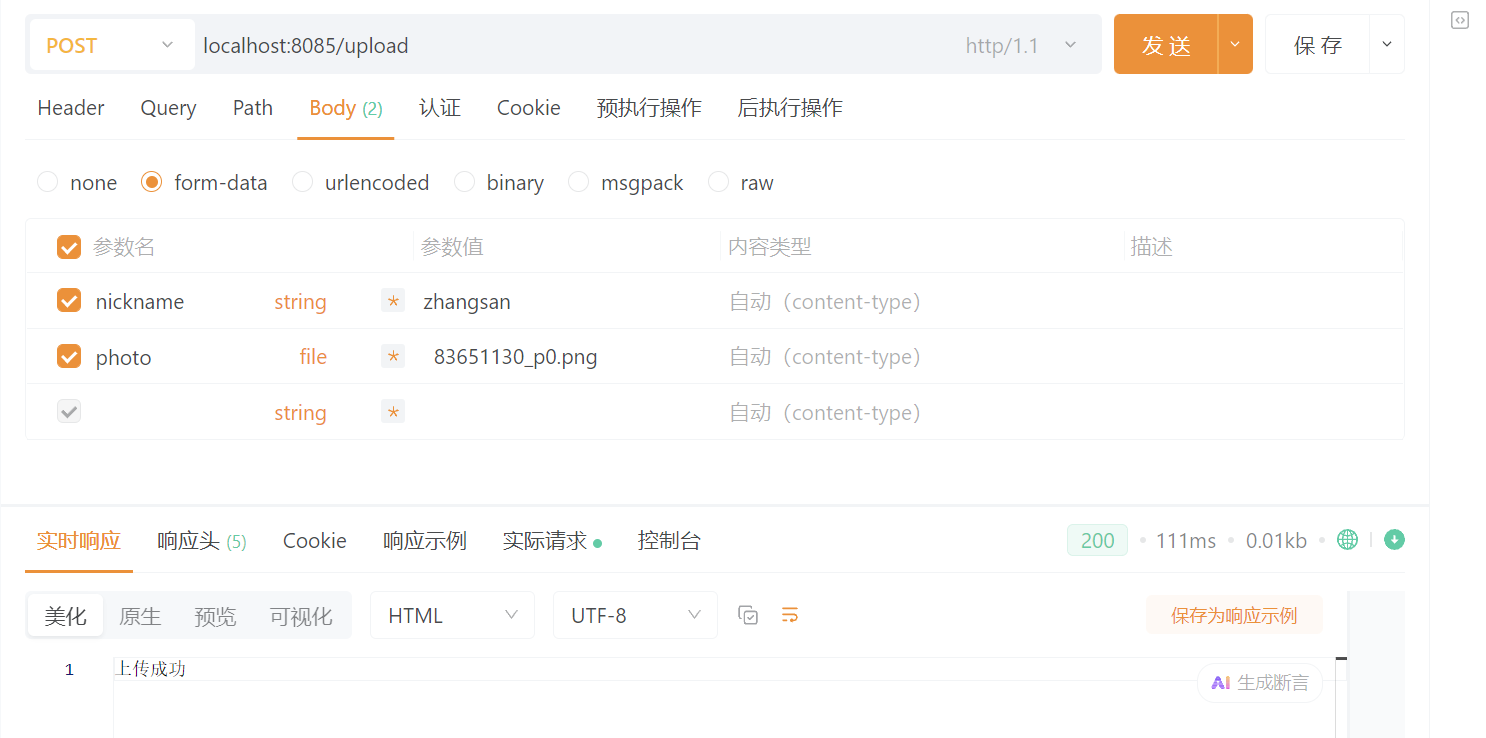Uncheck the photo parameter checkbox

tap(69, 356)
